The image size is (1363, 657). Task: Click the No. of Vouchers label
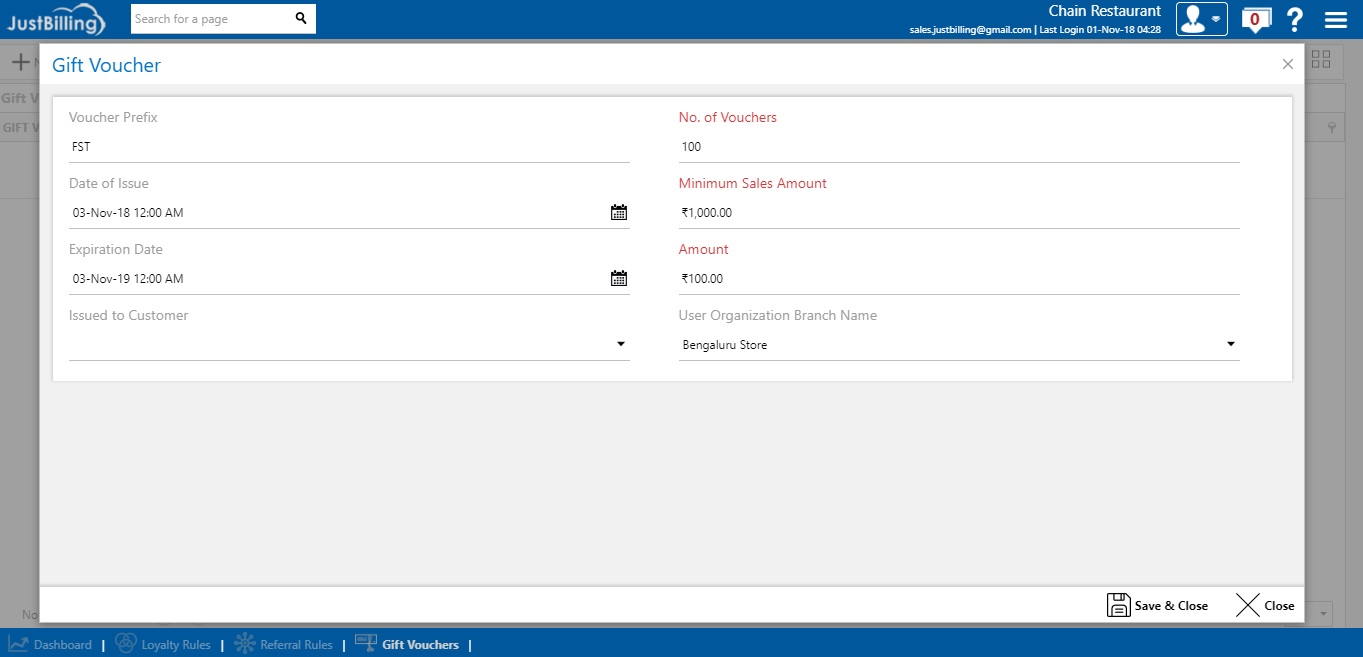click(727, 117)
